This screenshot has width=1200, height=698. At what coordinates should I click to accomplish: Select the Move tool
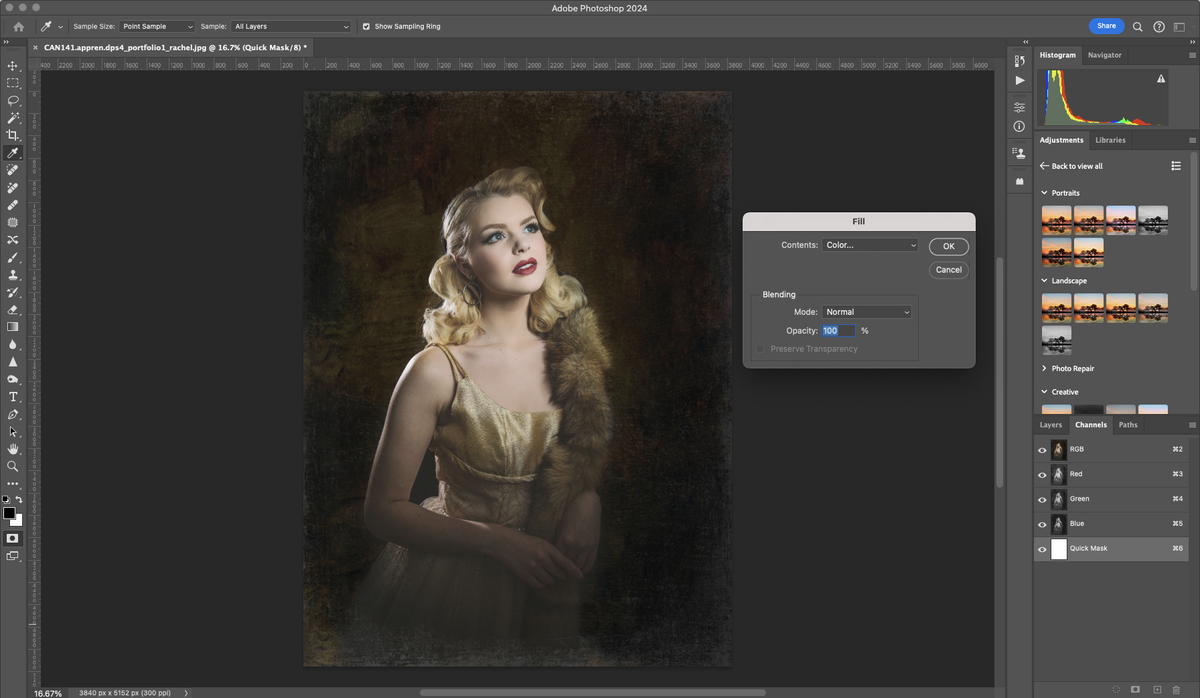pyautogui.click(x=13, y=65)
